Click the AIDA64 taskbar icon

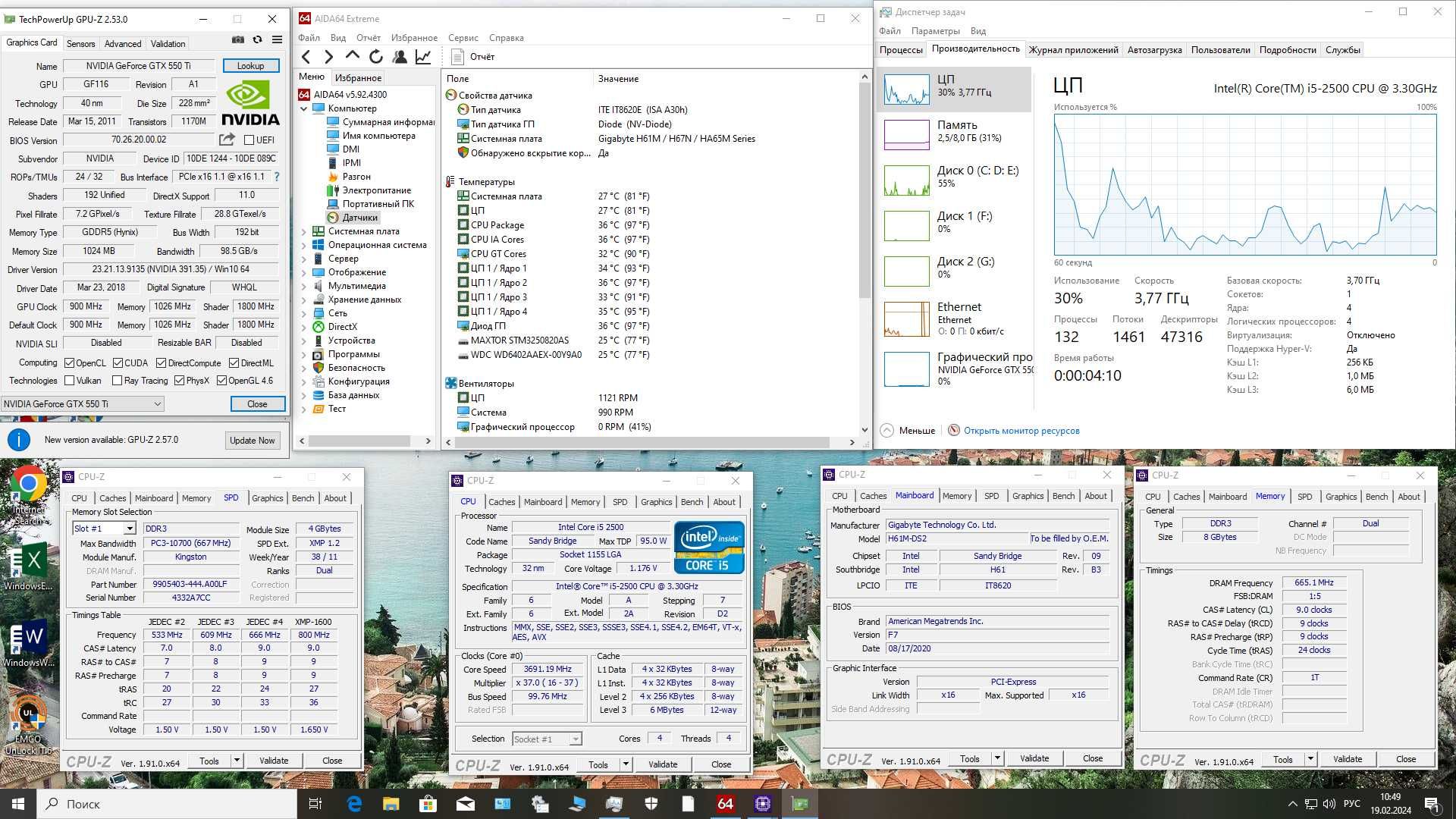pyautogui.click(x=726, y=804)
